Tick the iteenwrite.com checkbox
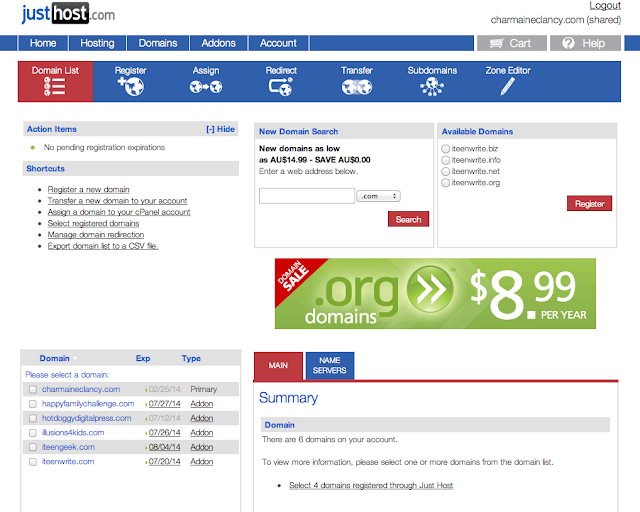 pyautogui.click(x=33, y=462)
